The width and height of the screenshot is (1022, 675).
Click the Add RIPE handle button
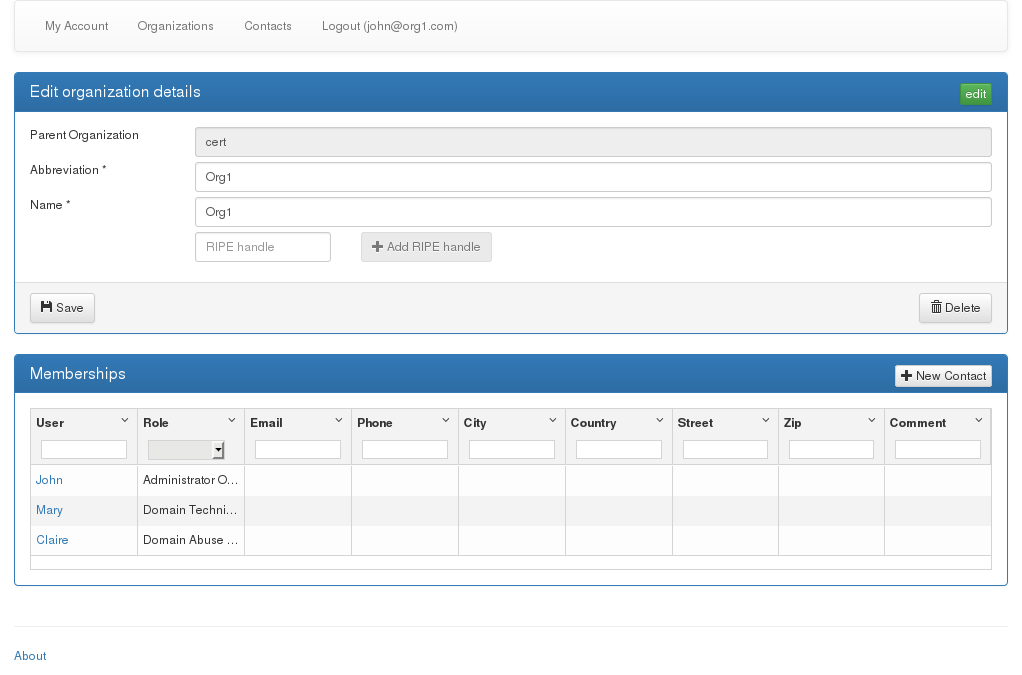click(426, 247)
